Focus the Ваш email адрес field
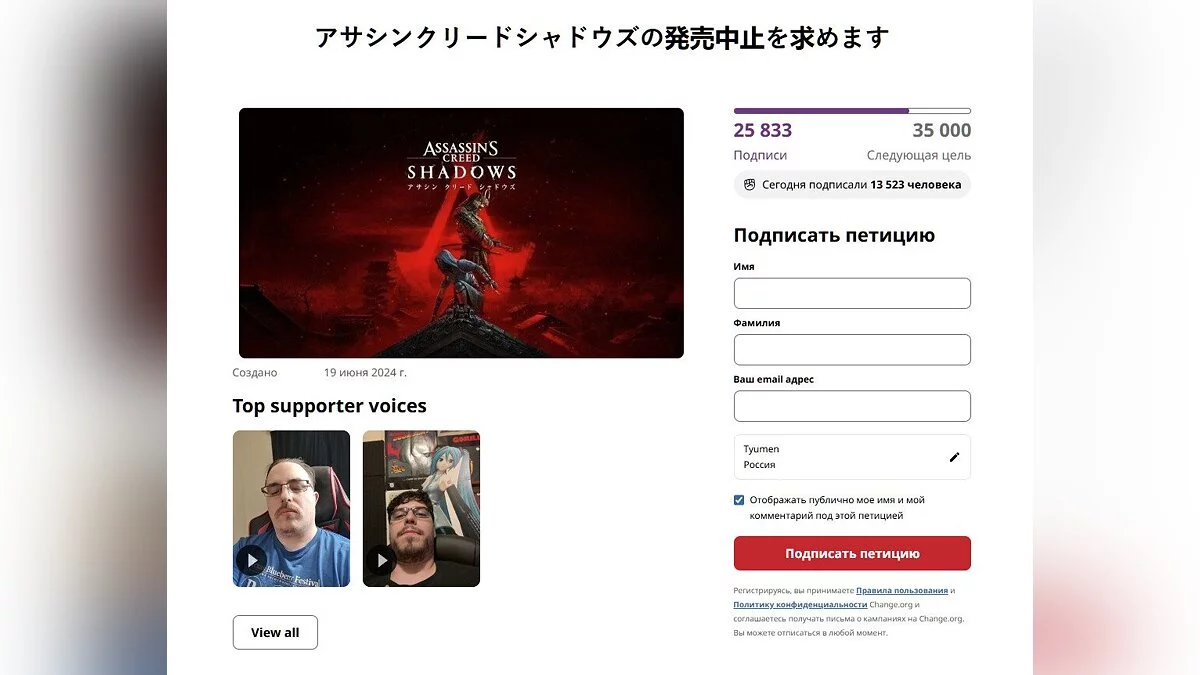 pos(852,406)
